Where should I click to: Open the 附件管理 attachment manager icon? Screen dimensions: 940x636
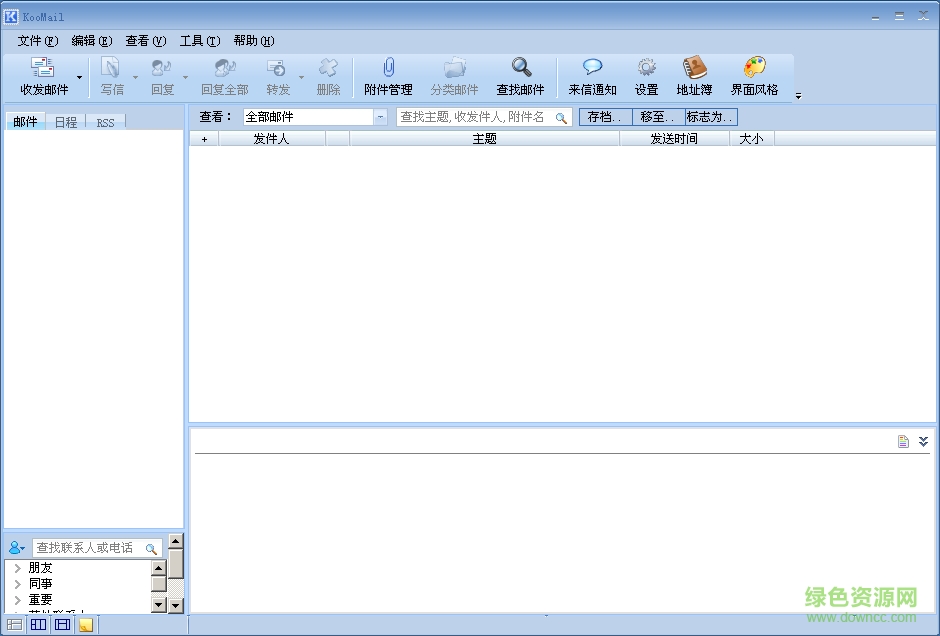coord(389,75)
